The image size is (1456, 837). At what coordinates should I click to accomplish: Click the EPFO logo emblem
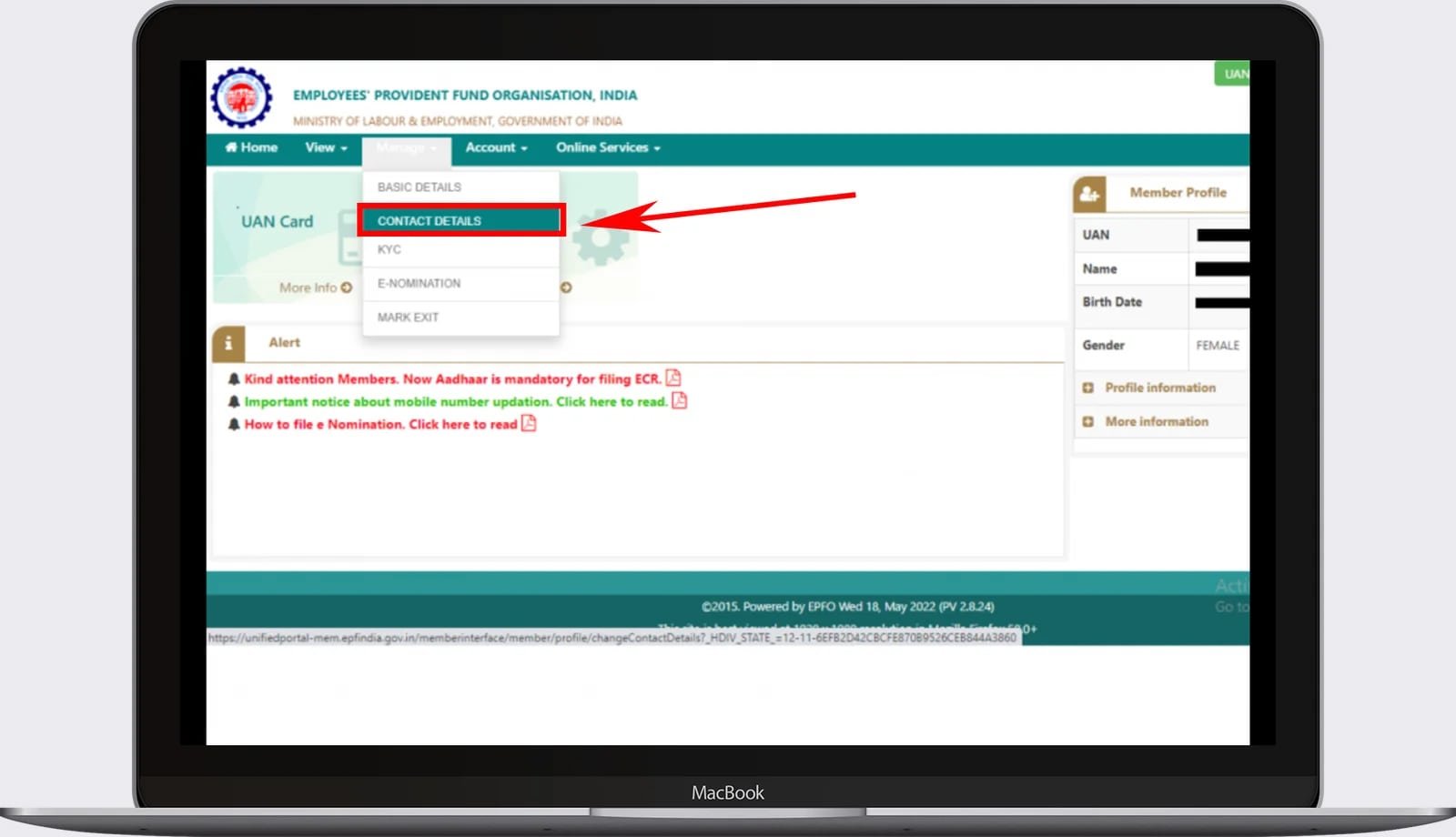point(241,97)
